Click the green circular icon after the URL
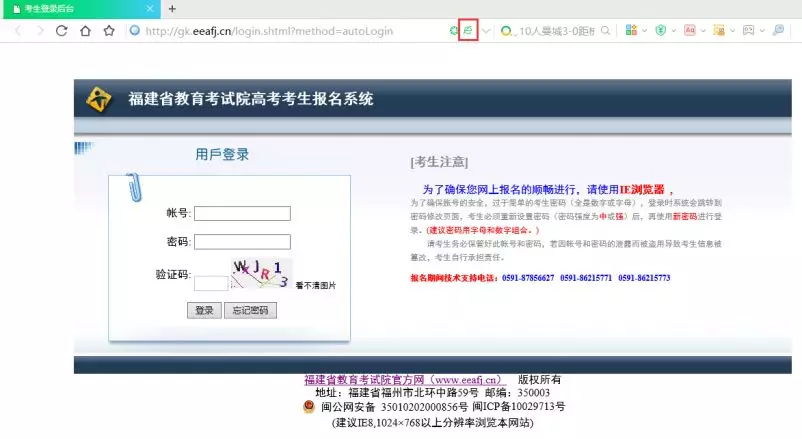 point(453,31)
